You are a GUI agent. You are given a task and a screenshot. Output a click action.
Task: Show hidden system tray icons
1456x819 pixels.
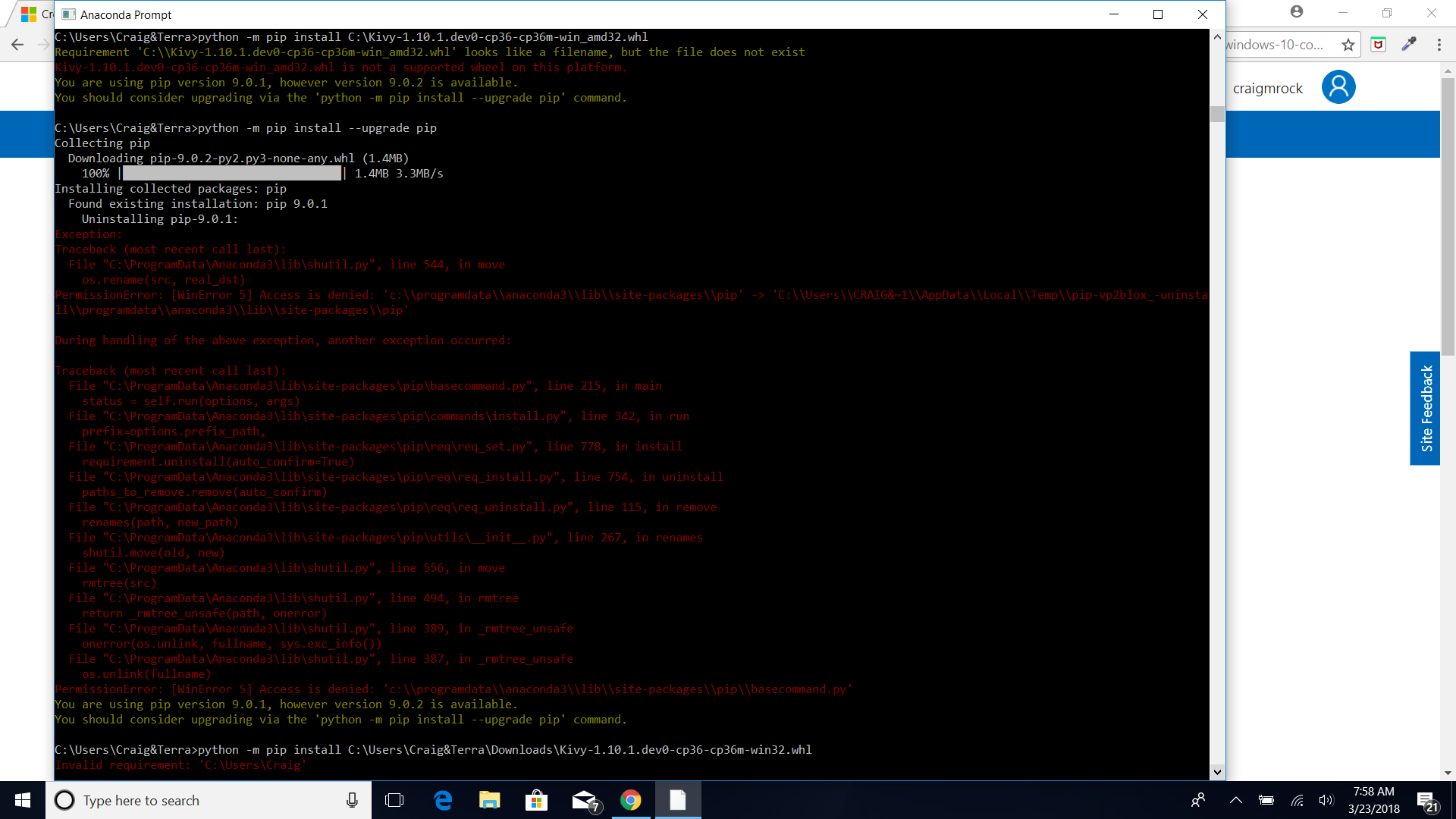tap(1236, 800)
